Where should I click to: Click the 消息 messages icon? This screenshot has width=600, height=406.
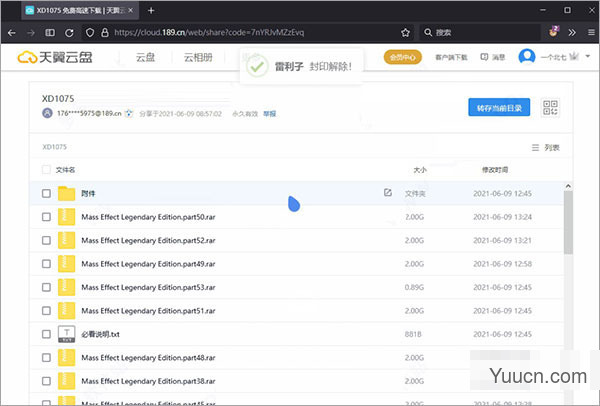484,57
